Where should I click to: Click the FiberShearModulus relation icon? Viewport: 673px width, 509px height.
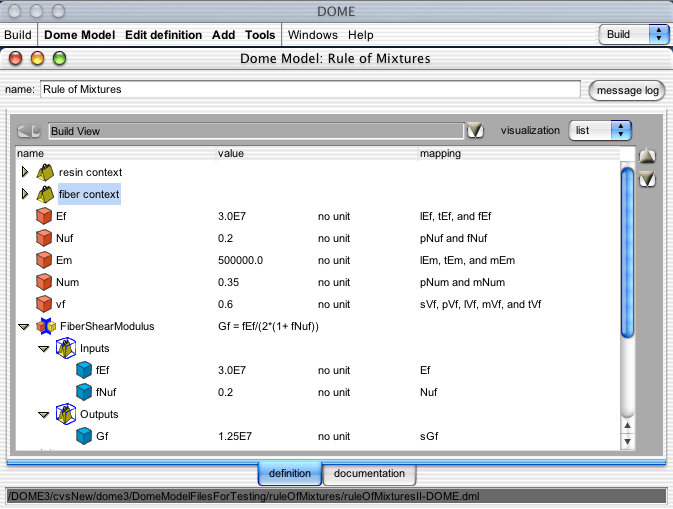pos(46,326)
